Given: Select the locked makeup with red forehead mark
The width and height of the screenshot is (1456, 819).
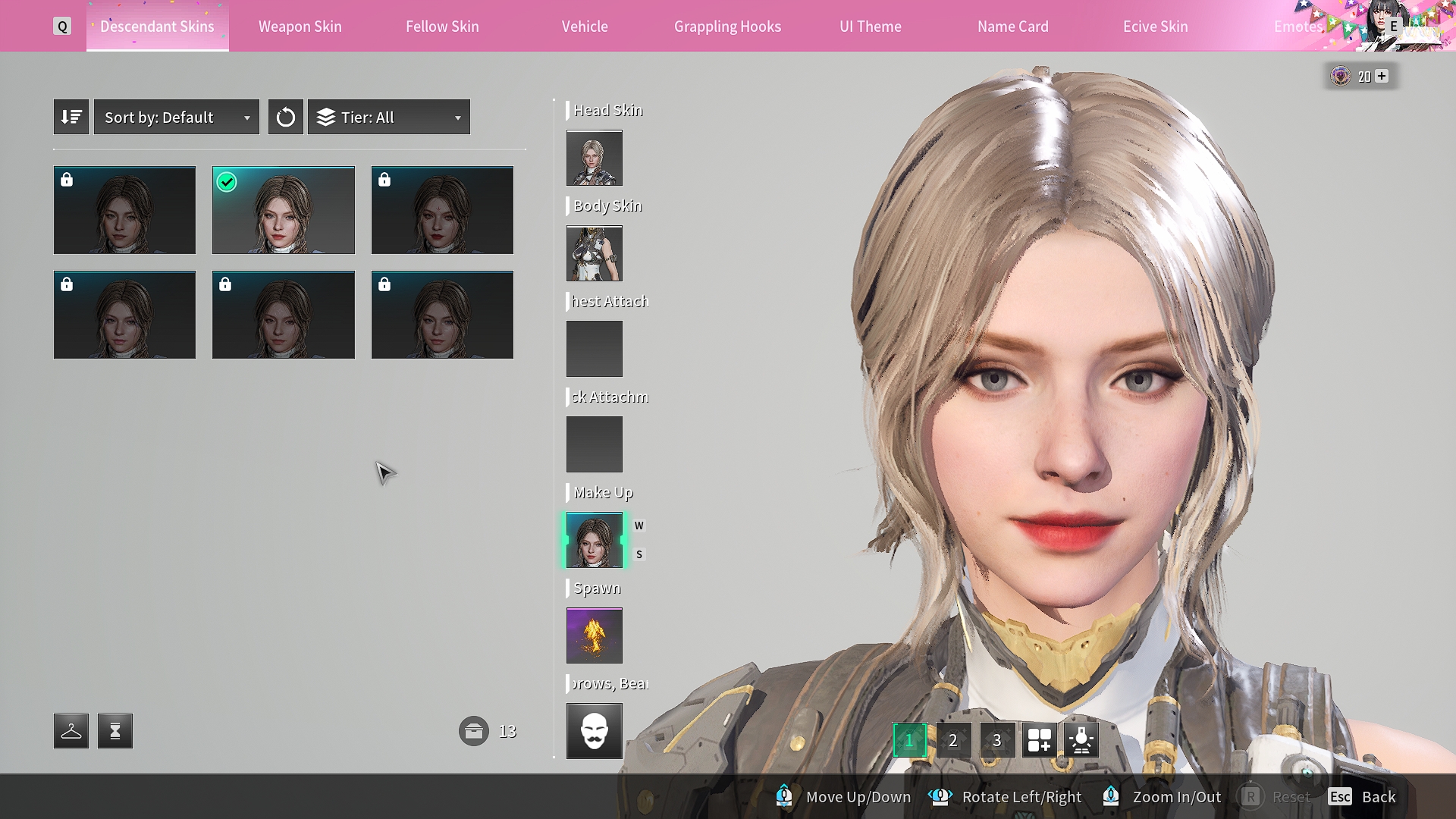Looking at the screenshot, I should (x=442, y=210).
